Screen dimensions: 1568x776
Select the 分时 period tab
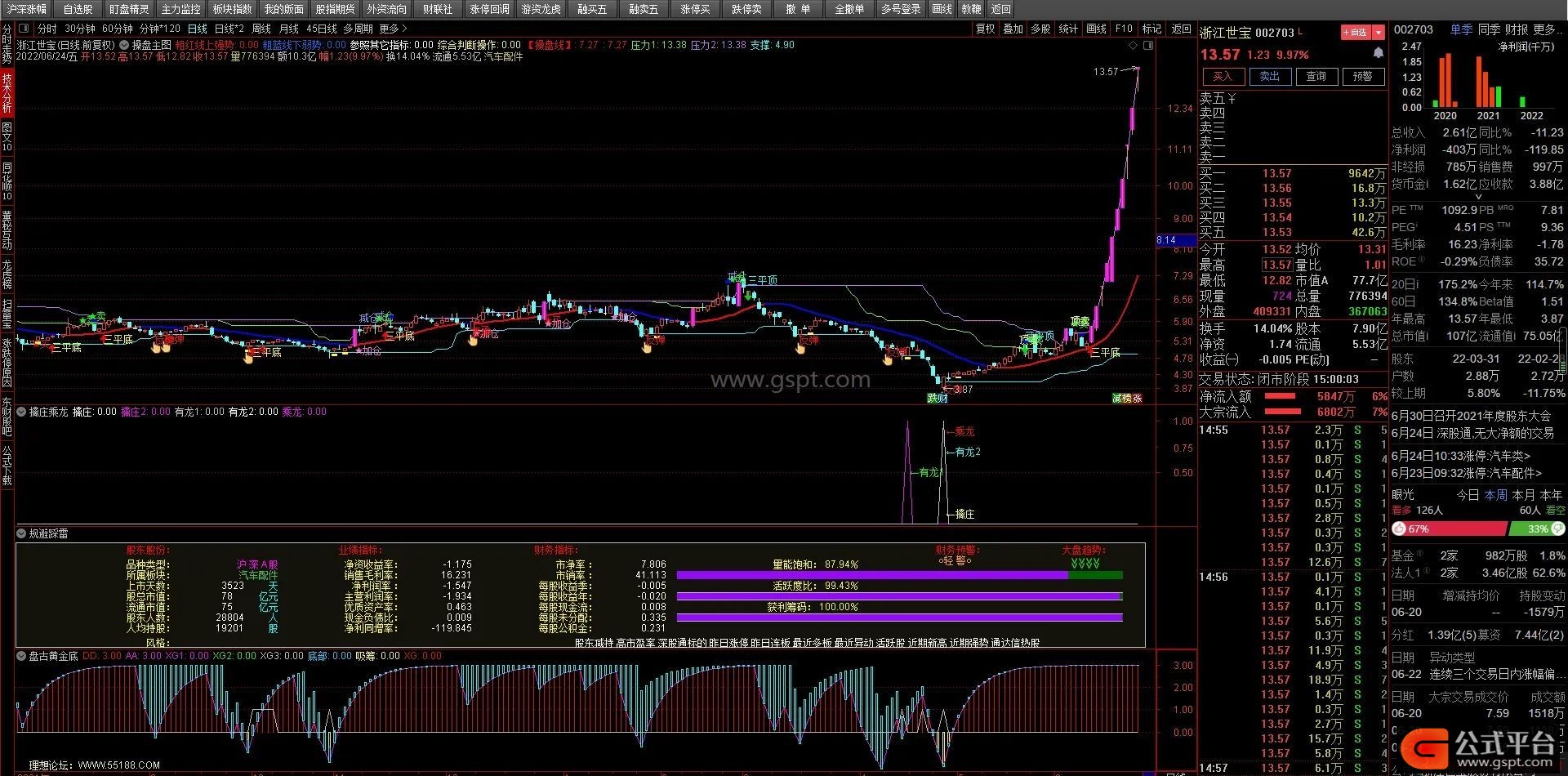(47, 29)
